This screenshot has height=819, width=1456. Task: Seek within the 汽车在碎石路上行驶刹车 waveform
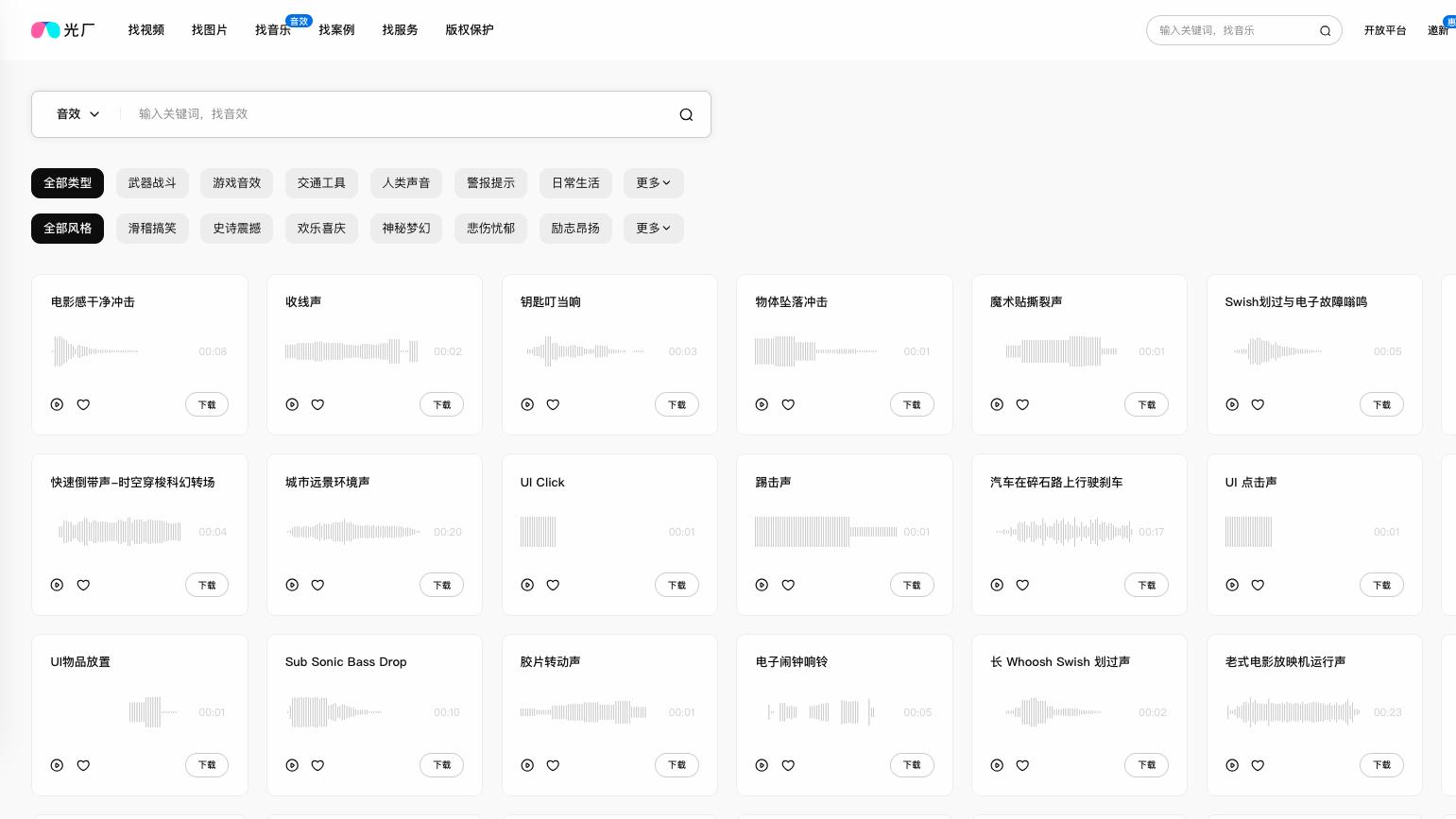[1063, 532]
